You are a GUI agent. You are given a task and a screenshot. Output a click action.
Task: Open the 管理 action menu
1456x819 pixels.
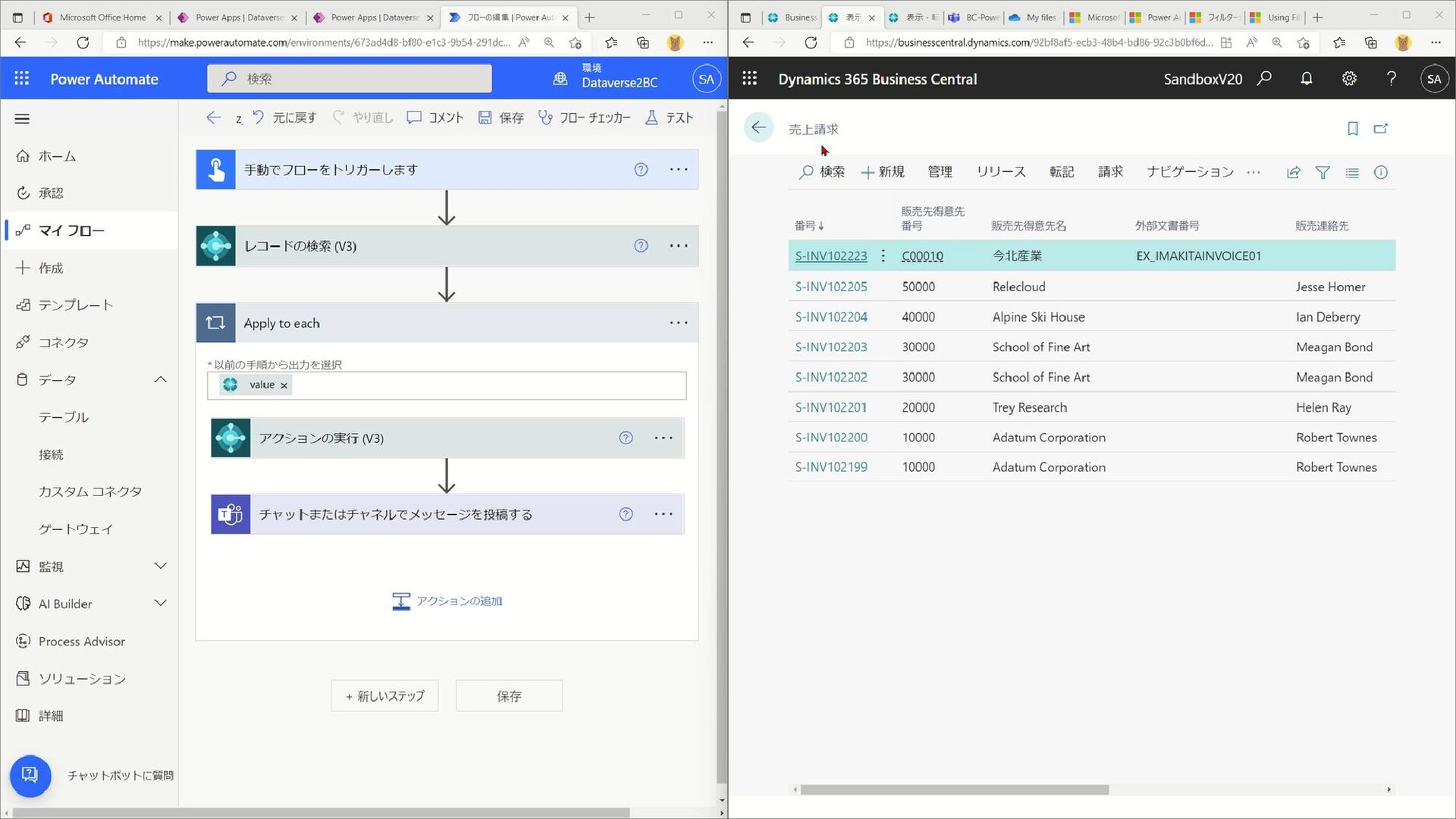tap(940, 172)
